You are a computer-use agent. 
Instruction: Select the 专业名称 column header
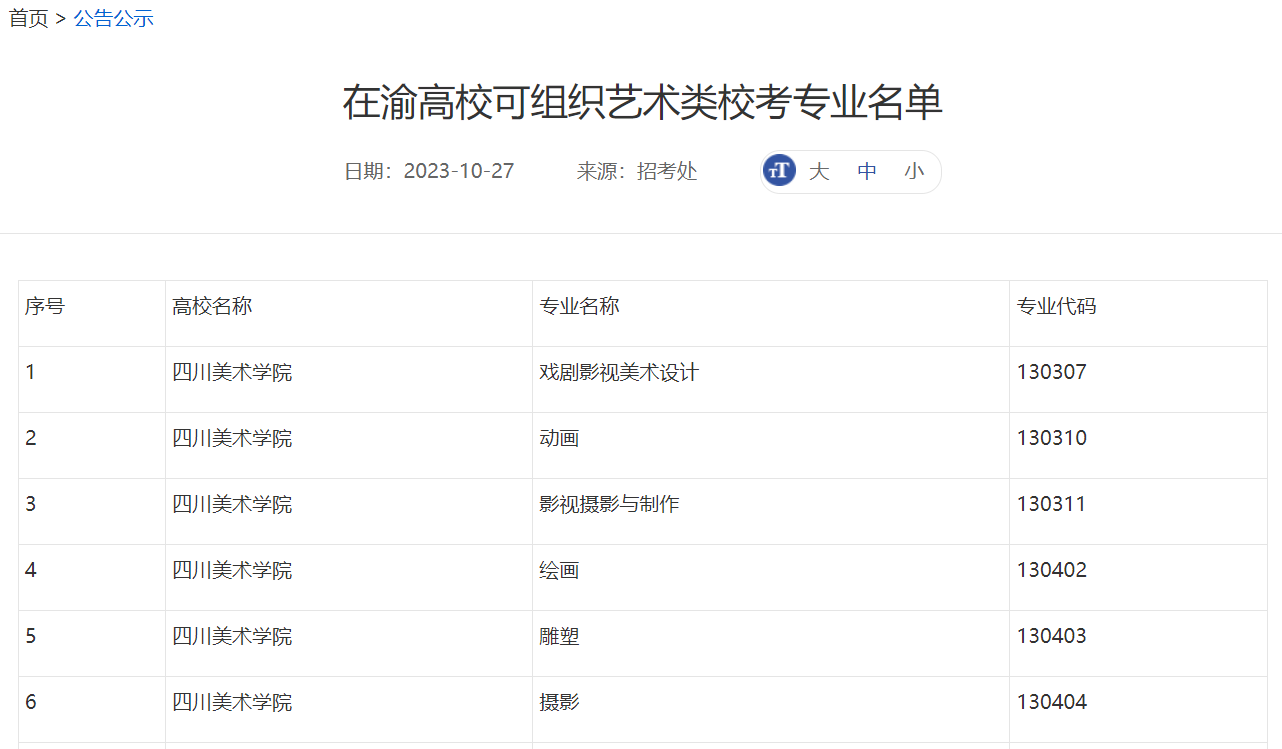(x=581, y=305)
